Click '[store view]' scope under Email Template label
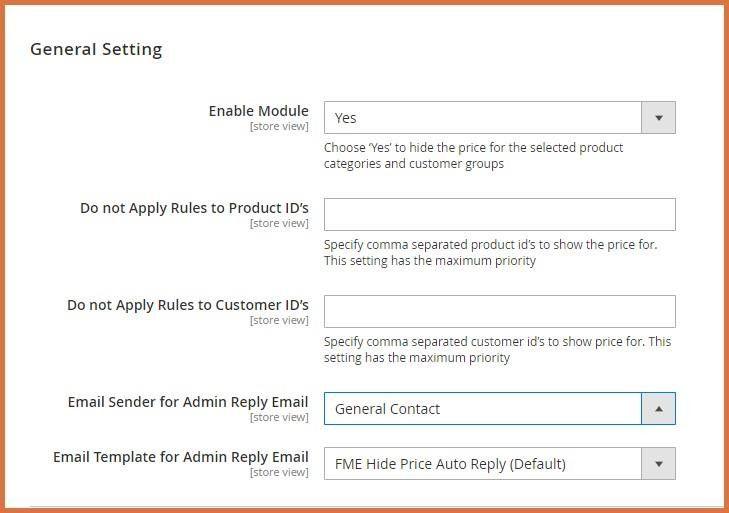The width and height of the screenshot is (729, 513). [279, 473]
